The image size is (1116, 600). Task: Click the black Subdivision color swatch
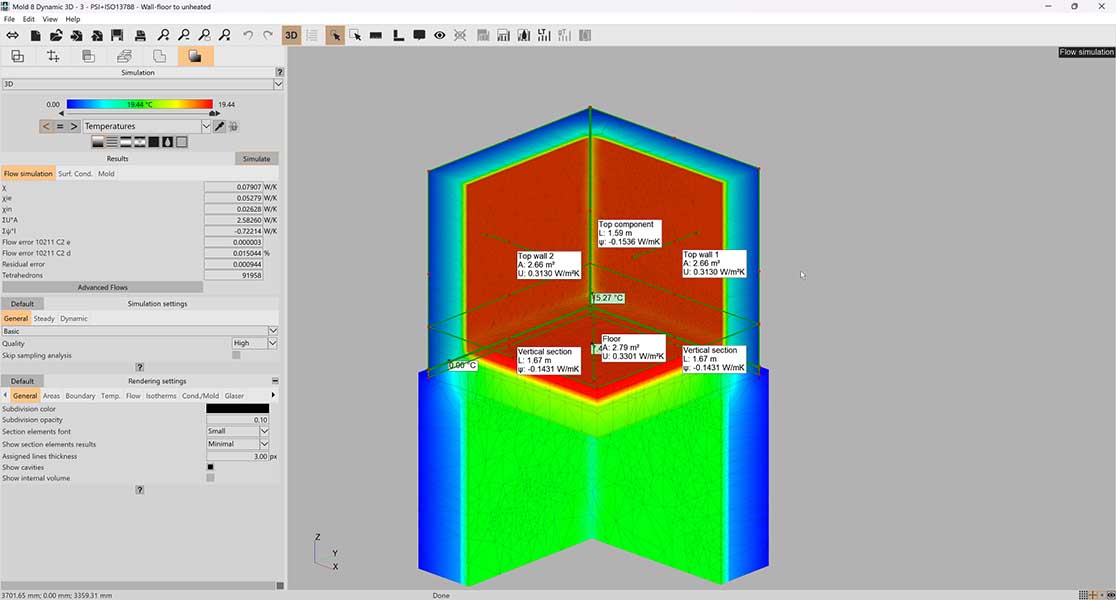click(237, 408)
